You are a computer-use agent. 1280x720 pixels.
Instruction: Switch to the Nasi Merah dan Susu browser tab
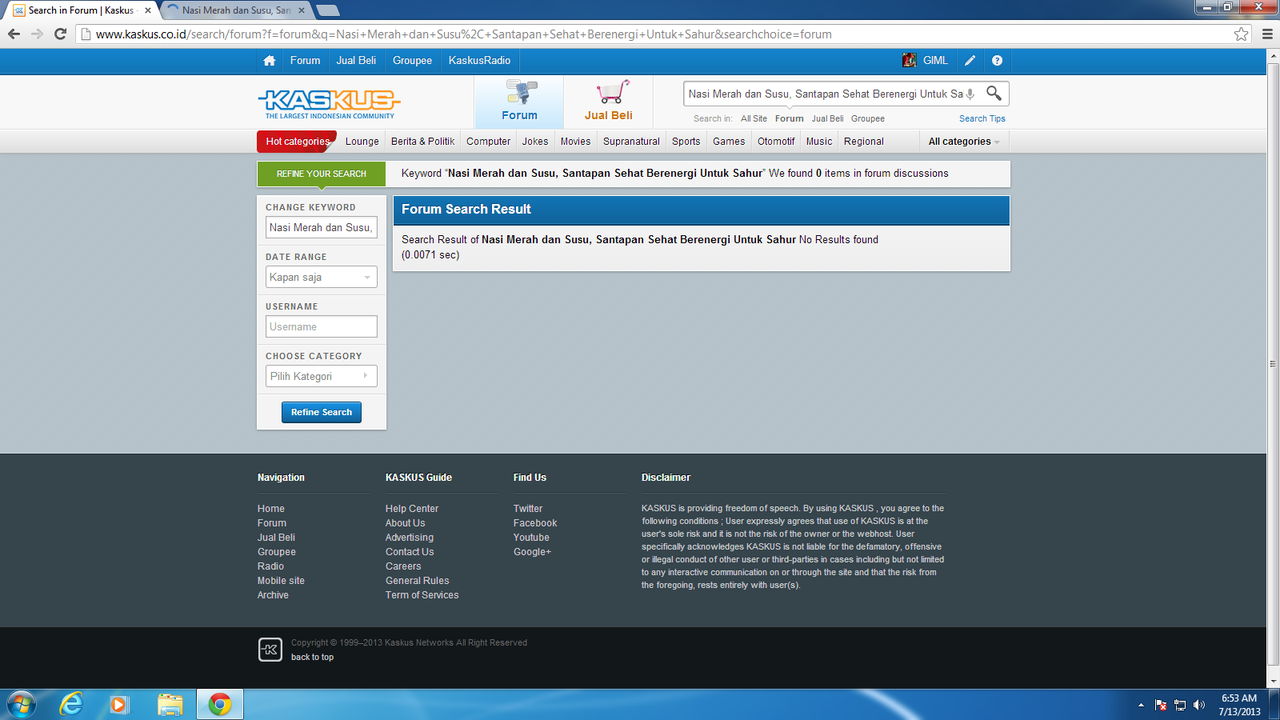click(235, 10)
